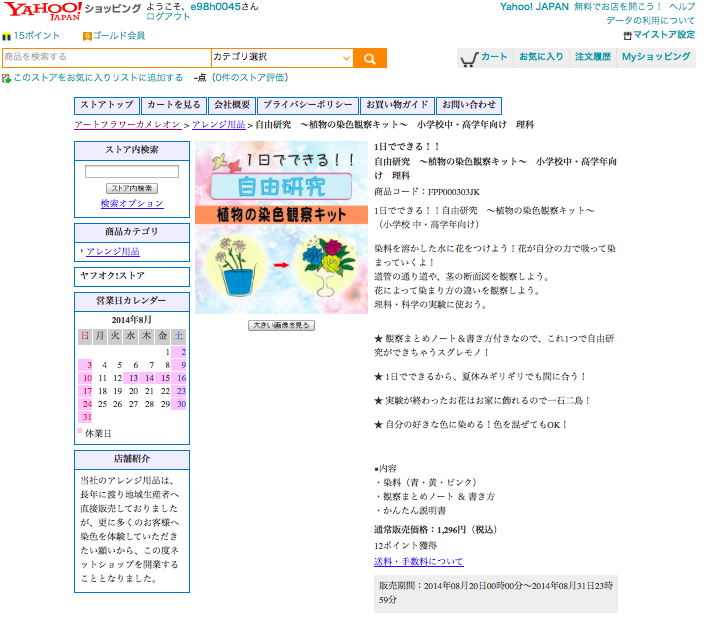Click the マイストア設定 text link
The image size is (707, 617).
(664, 35)
